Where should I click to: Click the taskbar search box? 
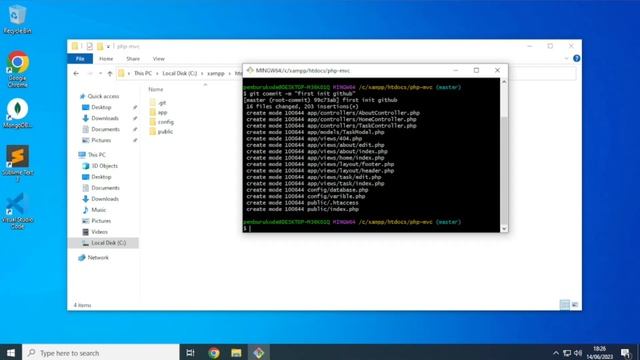point(101,353)
